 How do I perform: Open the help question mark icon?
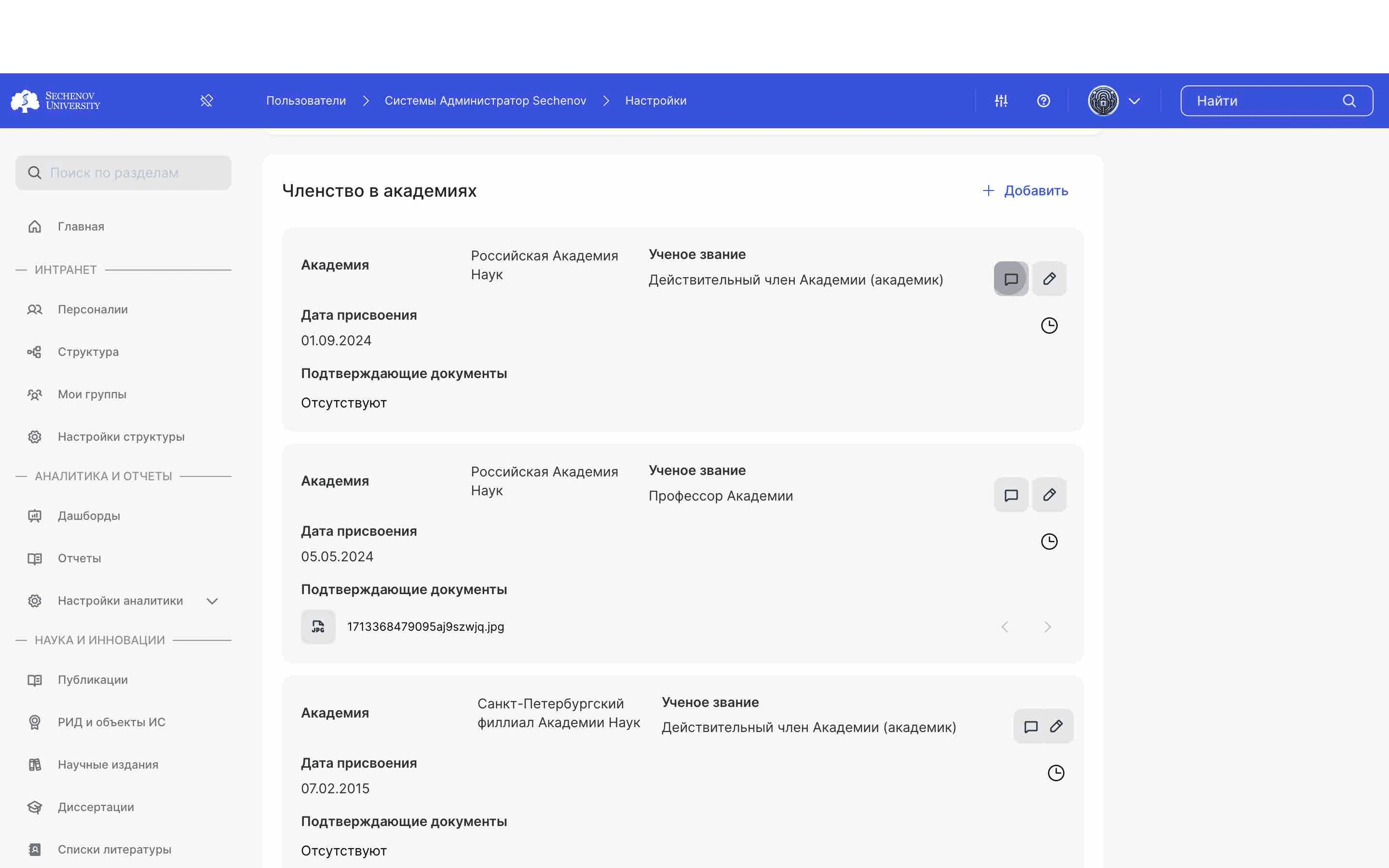click(x=1044, y=101)
